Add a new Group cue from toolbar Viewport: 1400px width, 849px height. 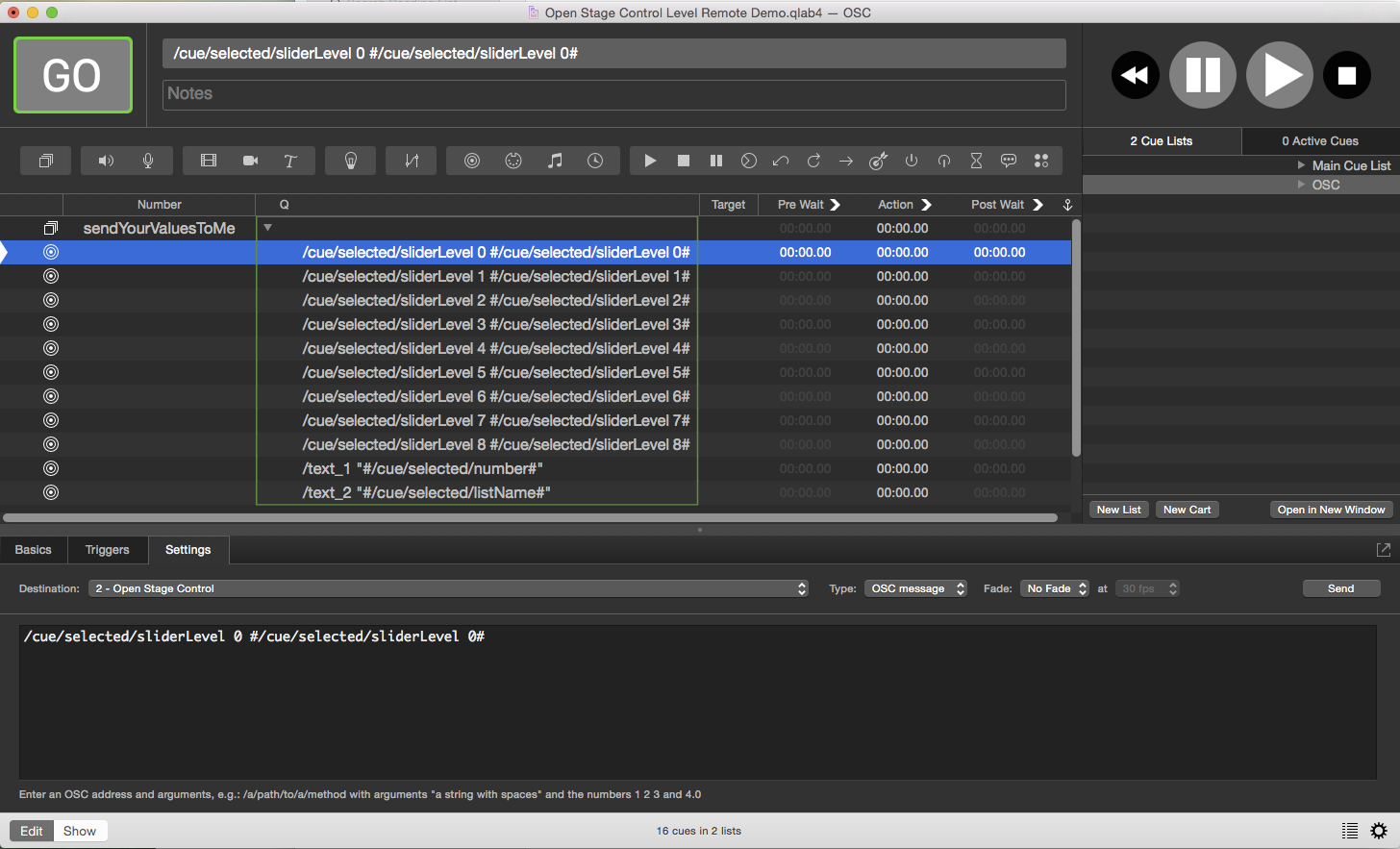coord(45,161)
